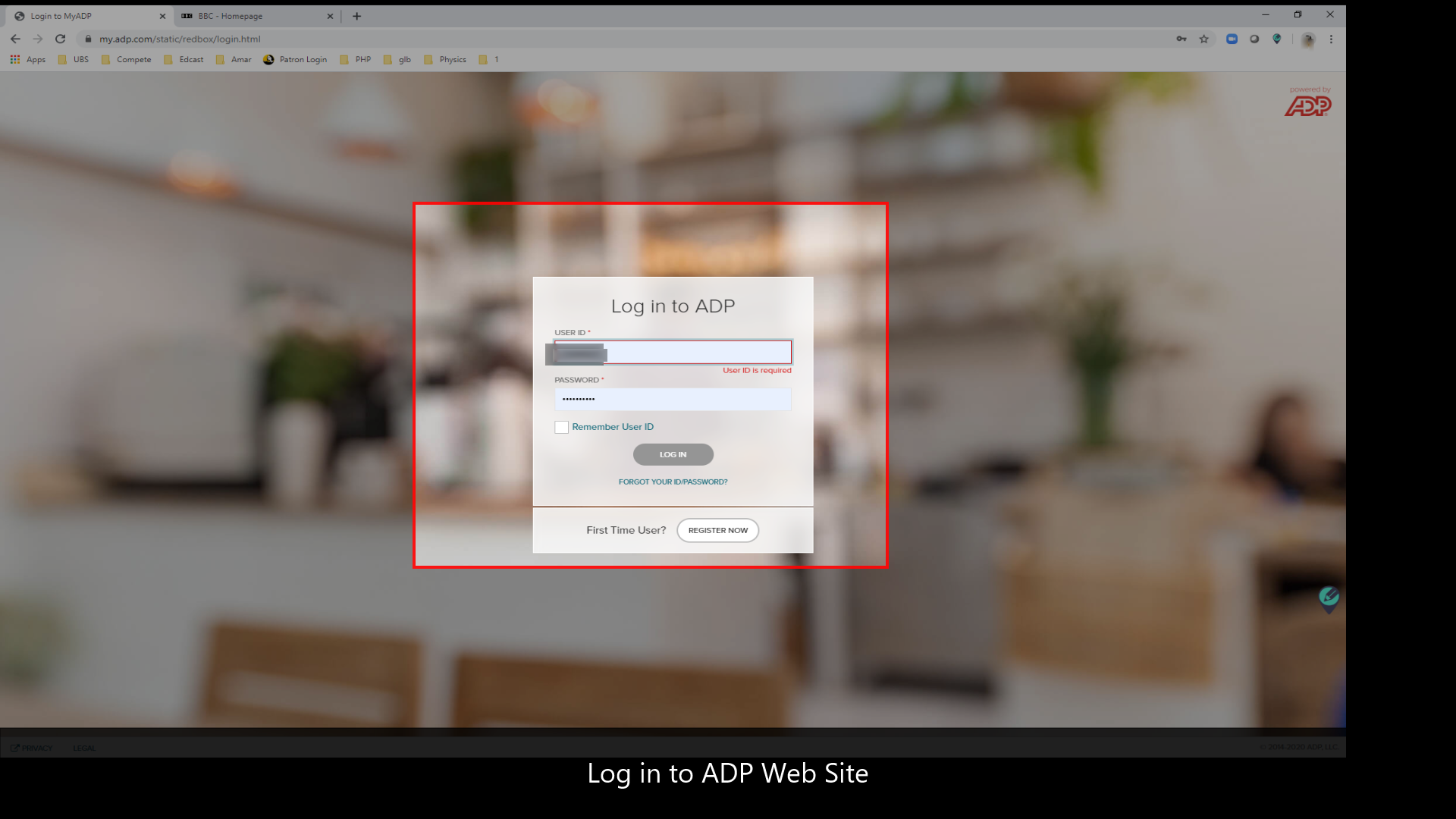Open the saved password key icon
1456x819 pixels.
tap(1181, 39)
